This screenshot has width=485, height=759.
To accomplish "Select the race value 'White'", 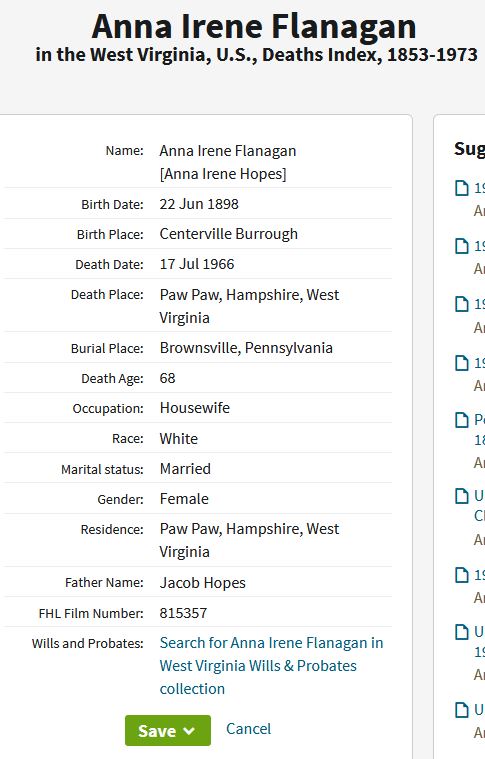I will tap(179, 439).
